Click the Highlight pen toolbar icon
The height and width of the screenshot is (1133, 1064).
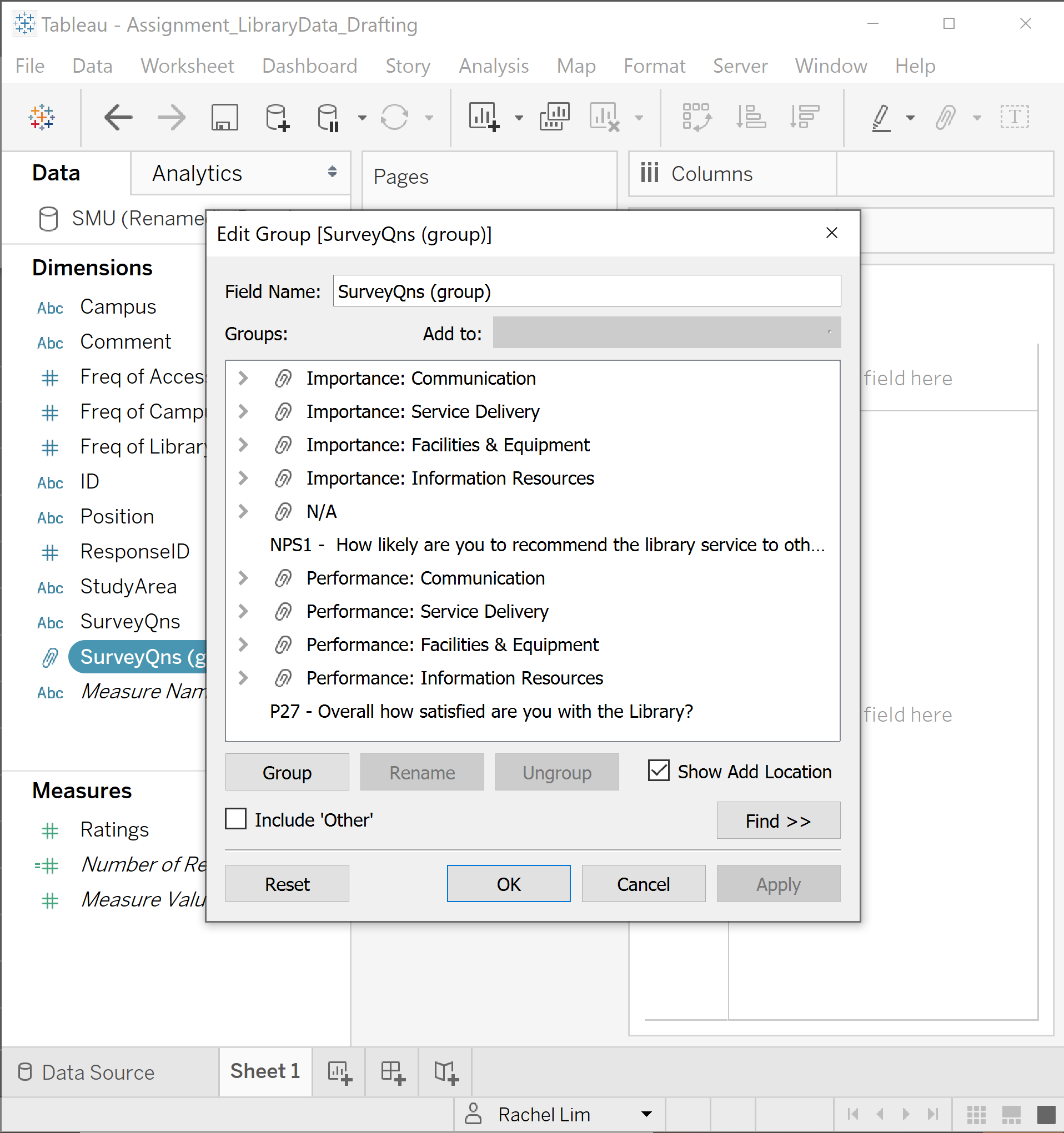tap(881, 118)
